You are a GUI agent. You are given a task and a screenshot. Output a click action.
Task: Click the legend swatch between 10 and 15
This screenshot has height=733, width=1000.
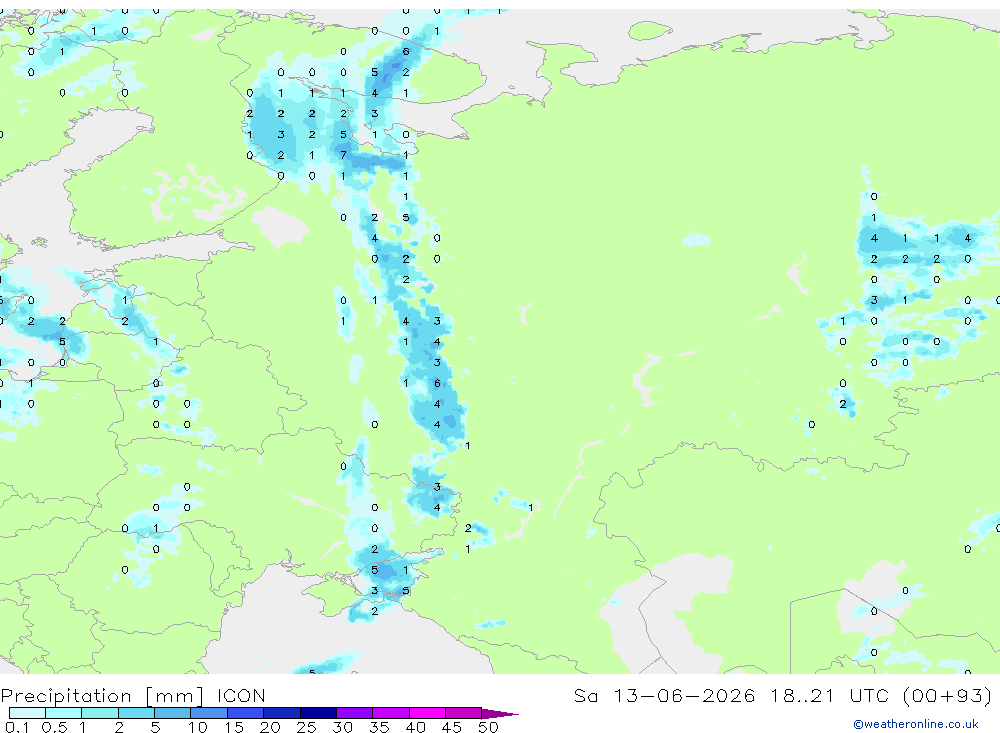(209, 713)
